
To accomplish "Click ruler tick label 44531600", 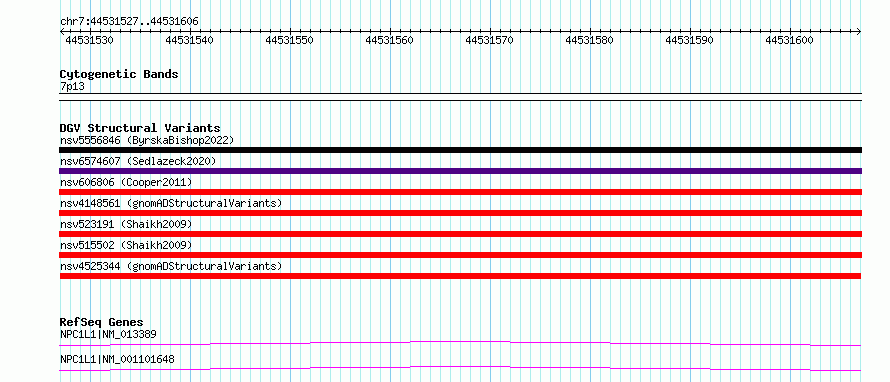I will coord(789,40).
